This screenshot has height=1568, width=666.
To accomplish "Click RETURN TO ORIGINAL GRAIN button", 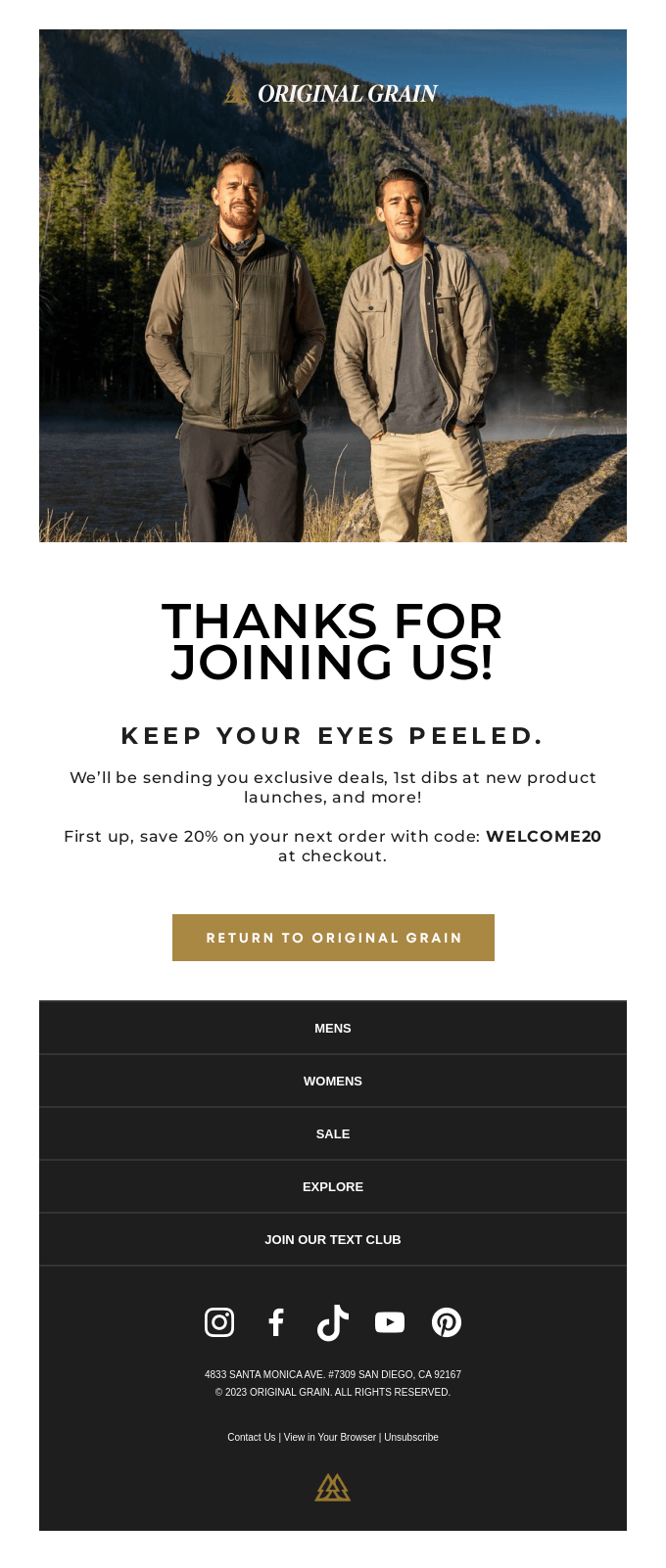I will pyautogui.click(x=333, y=938).
